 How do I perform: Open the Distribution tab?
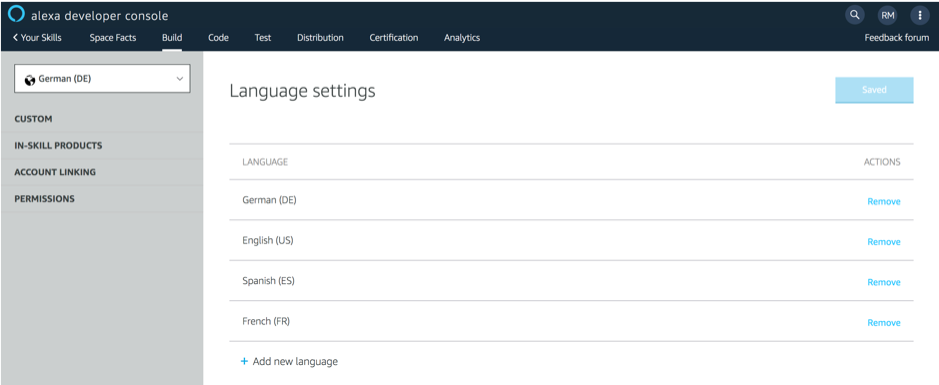pos(320,38)
